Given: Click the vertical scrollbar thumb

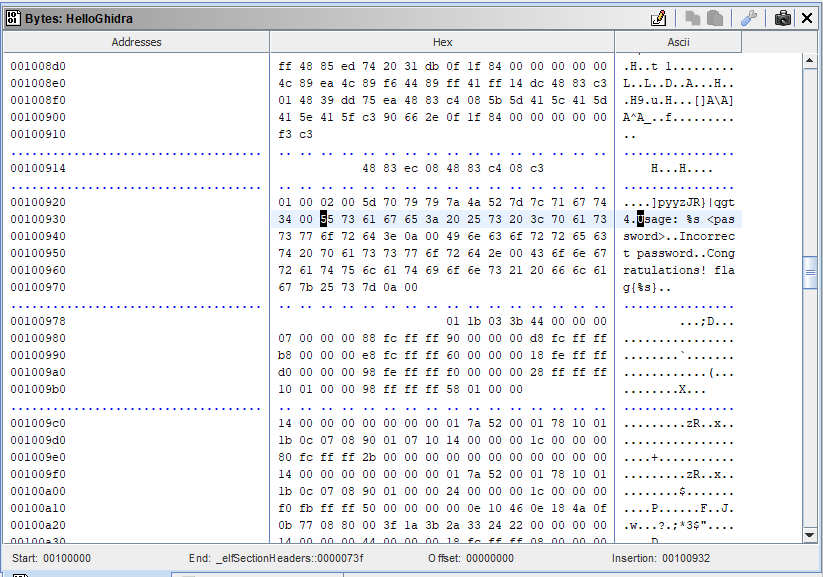Looking at the screenshot, I should [809, 272].
